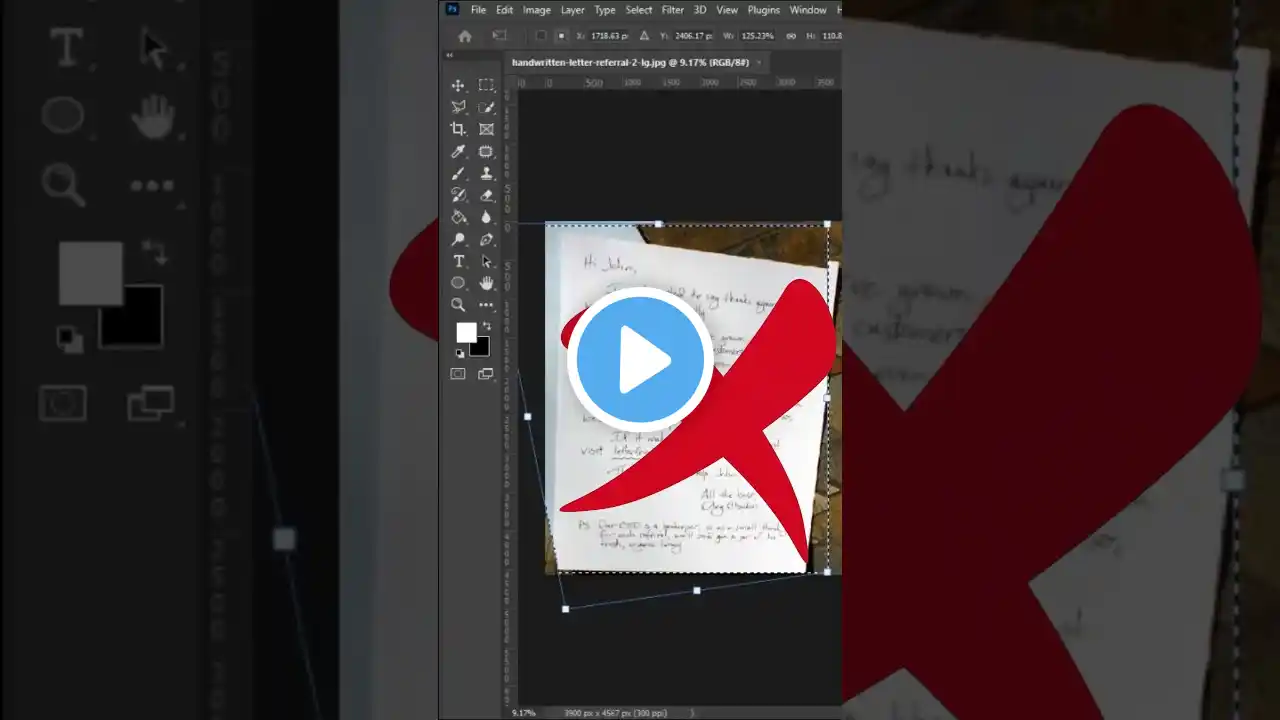Open the Plugins menu
The width and height of the screenshot is (1280, 720).
764,10
